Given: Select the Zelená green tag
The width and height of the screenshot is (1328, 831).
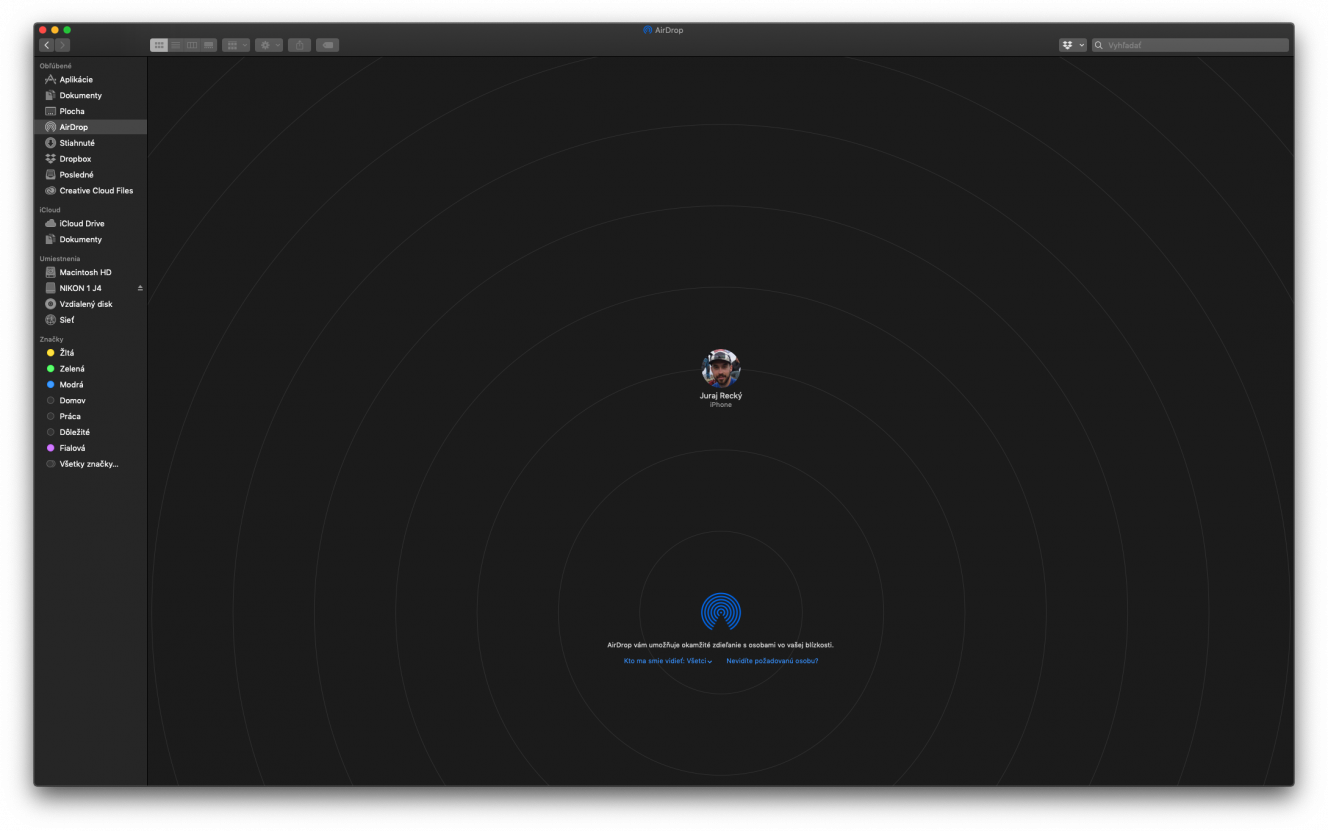Looking at the screenshot, I should point(91,369).
